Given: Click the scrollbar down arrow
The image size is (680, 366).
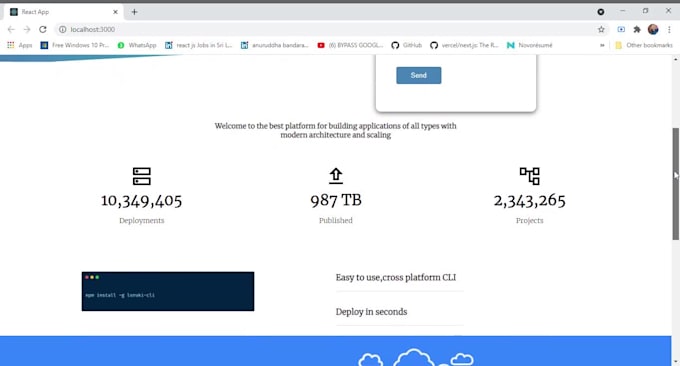Looking at the screenshot, I should (x=676, y=361).
